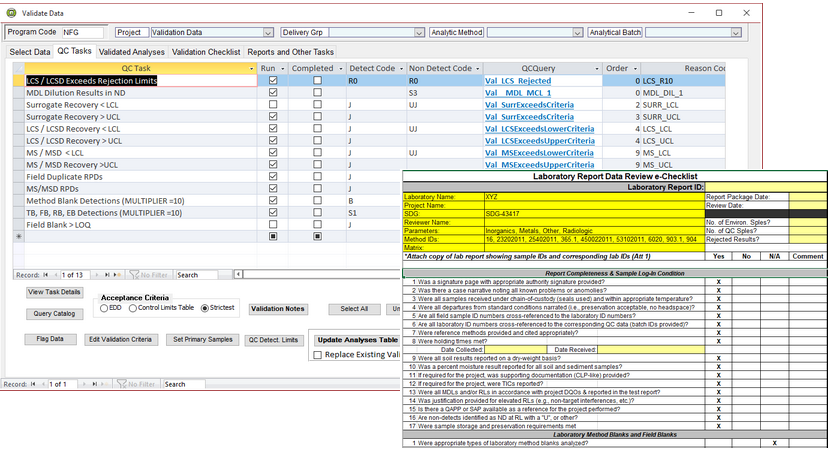Click the Query Catalog button

coord(54,314)
